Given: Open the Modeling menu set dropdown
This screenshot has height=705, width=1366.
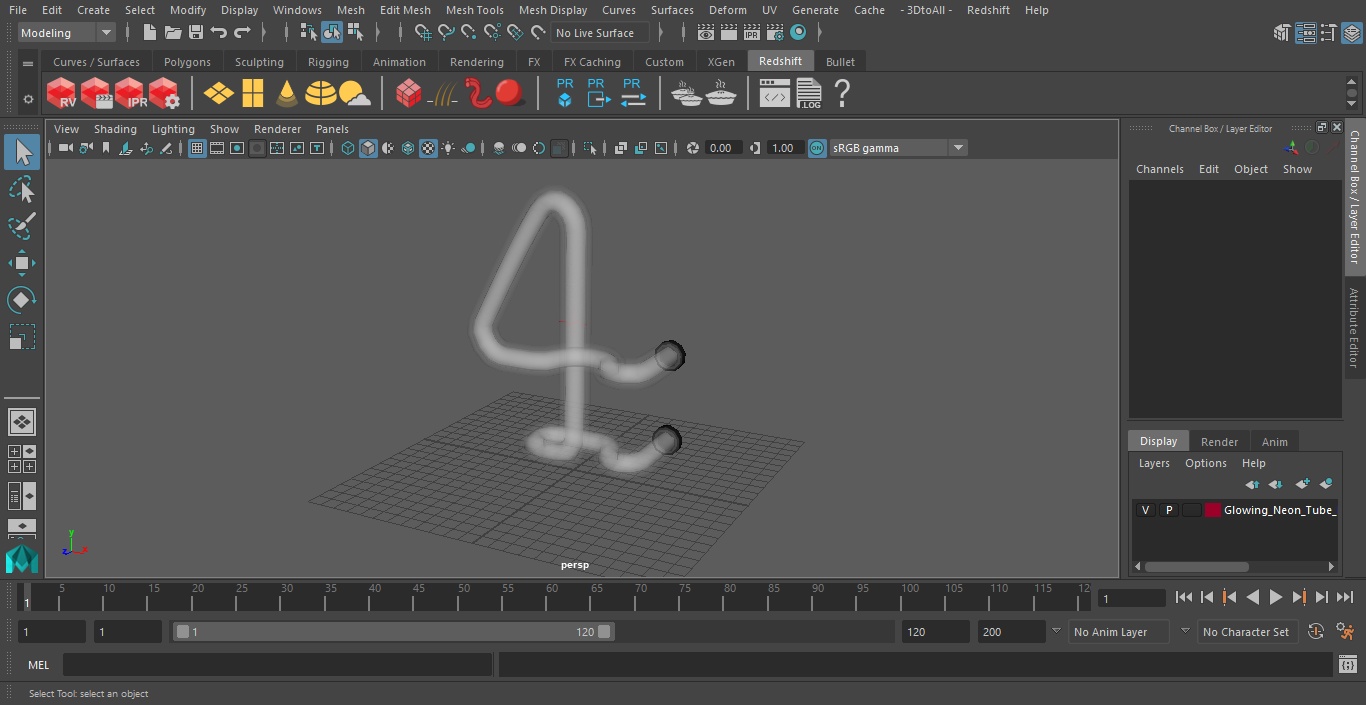Looking at the screenshot, I should click(x=67, y=33).
